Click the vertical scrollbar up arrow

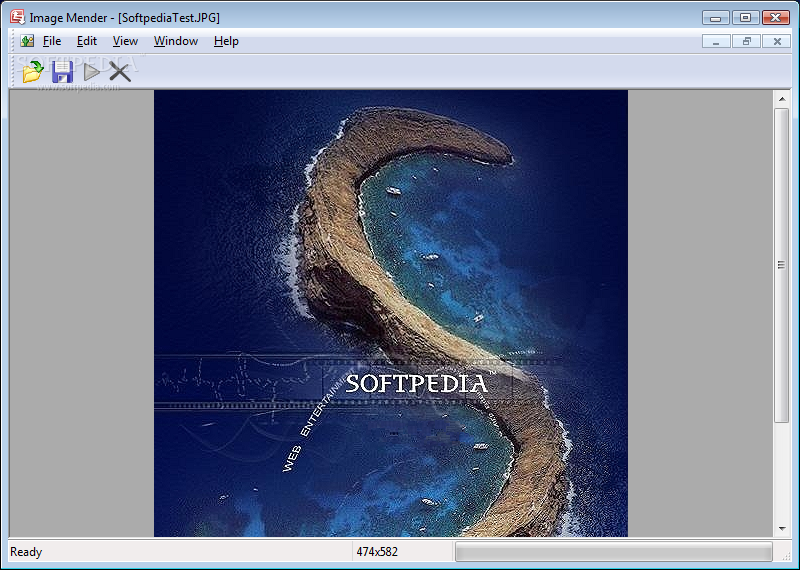click(782, 99)
